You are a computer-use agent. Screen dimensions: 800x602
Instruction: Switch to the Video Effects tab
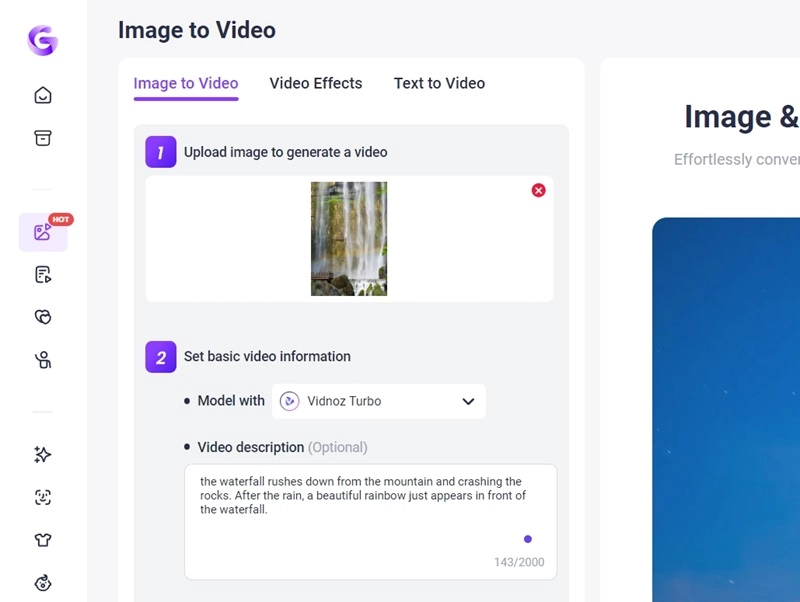[x=316, y=83]
